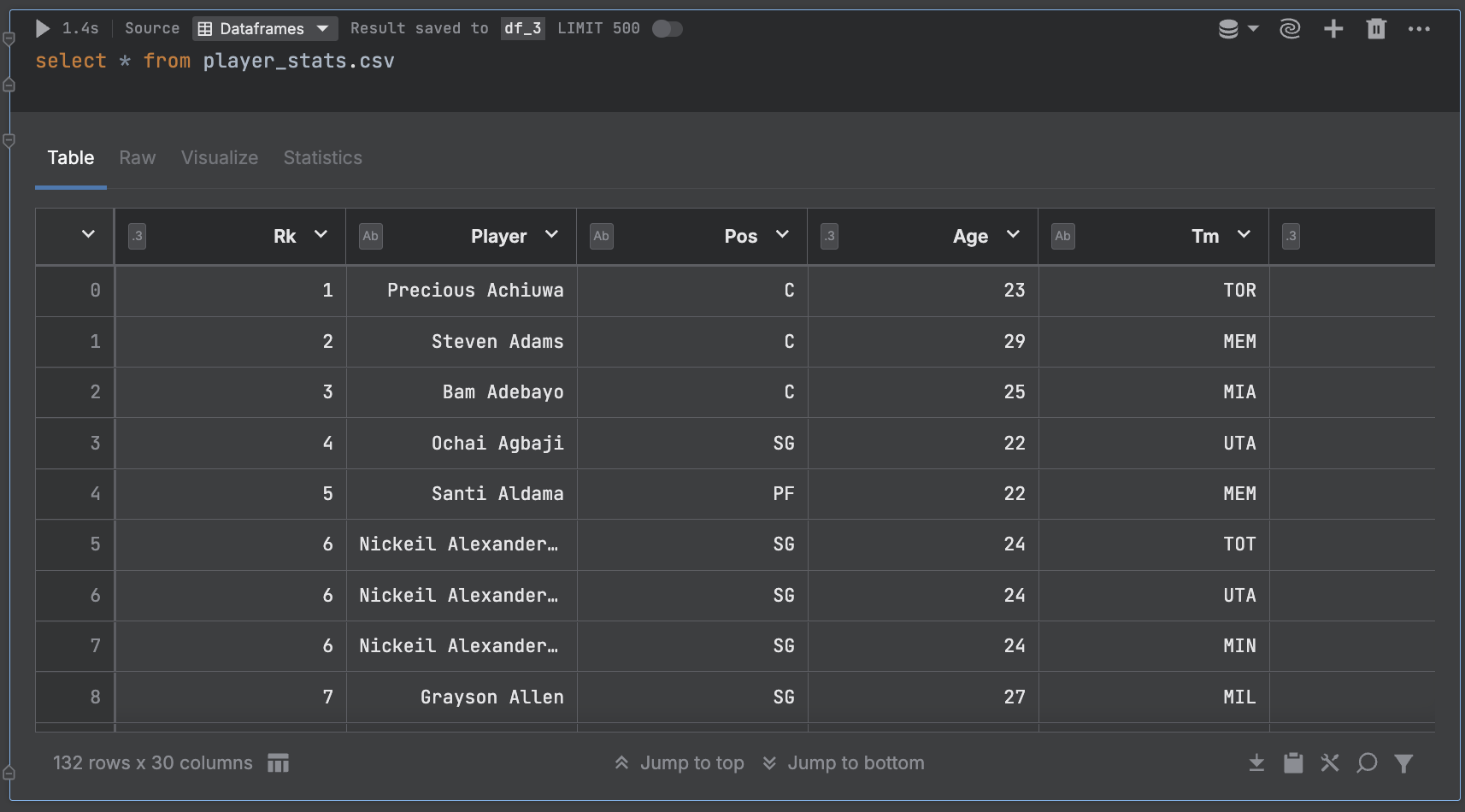Open the Statistics tab
This screenshot has width=1465, height=812.
pyautogui.click(x=322, y=157)
